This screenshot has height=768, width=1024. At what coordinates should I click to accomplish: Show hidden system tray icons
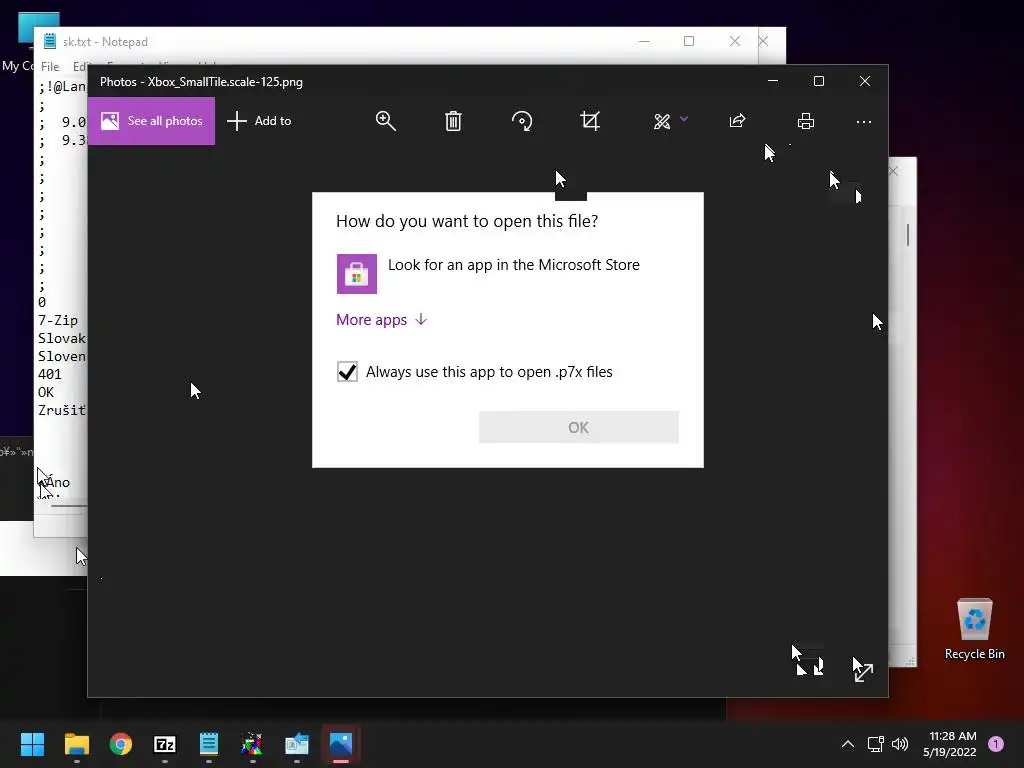click(x=848, y=744)
